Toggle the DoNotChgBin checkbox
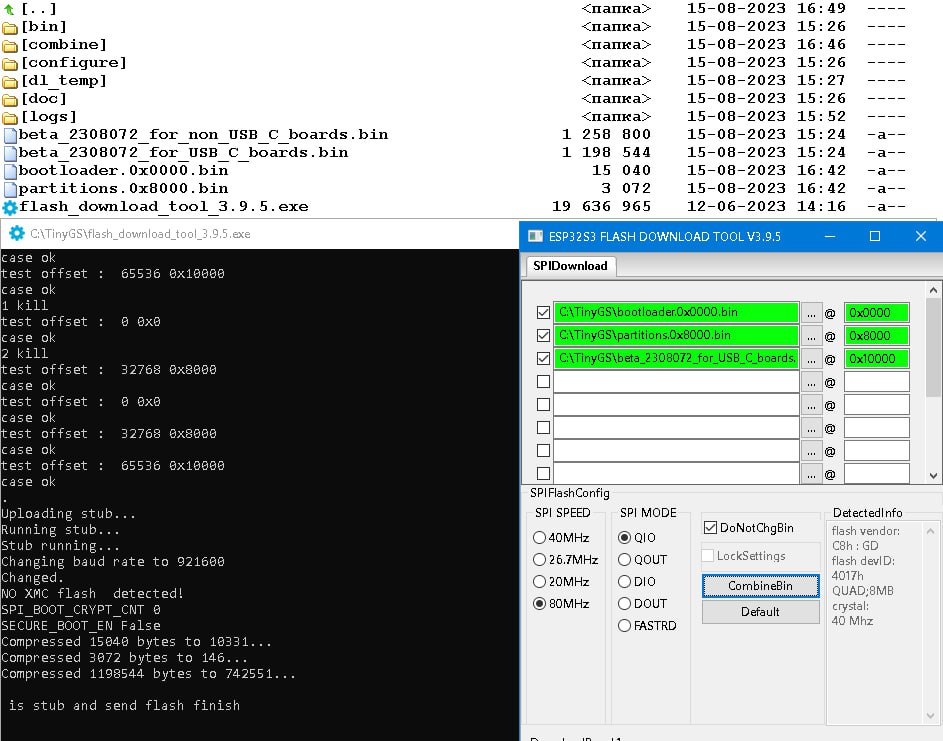Image resolution: width=943 pixels, height=741 pixels. [x=710, y=528]
